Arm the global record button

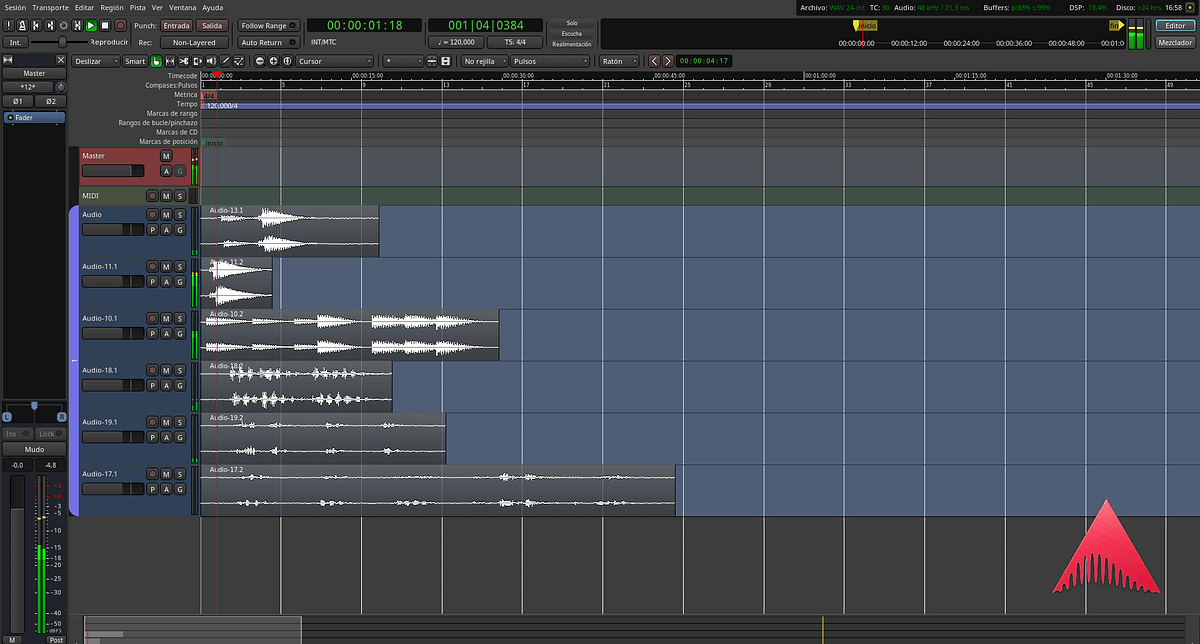pos(120,25)
